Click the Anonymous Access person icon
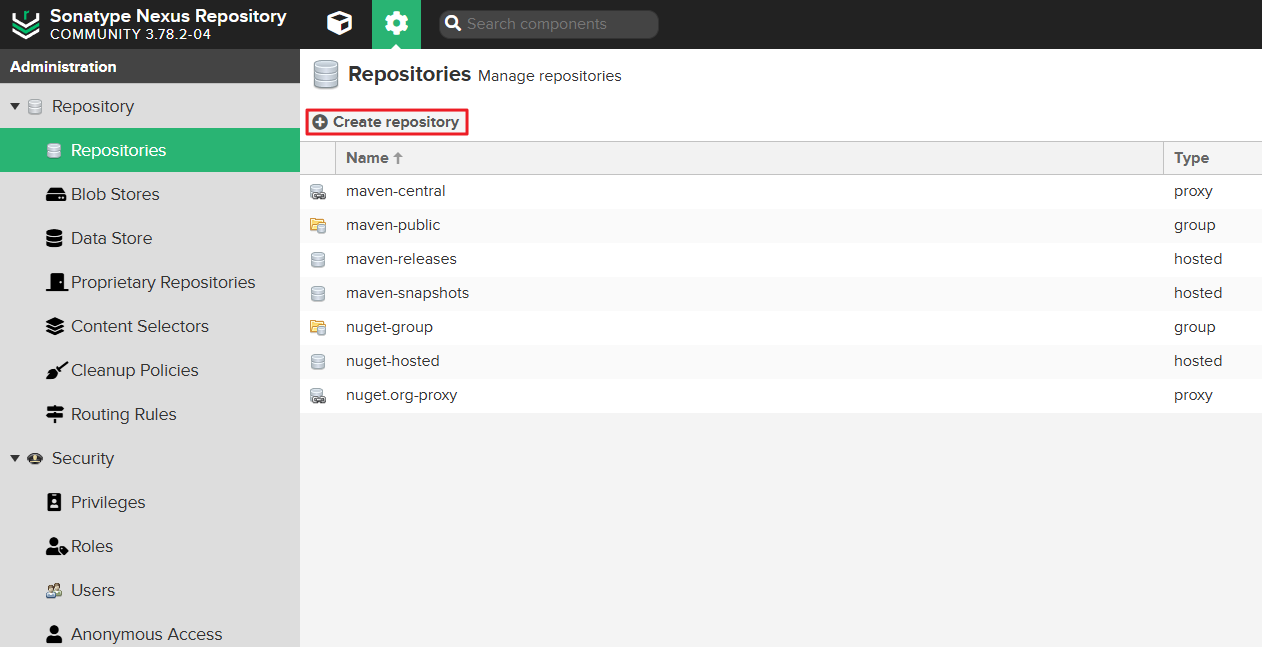 (x=54, y=634)
